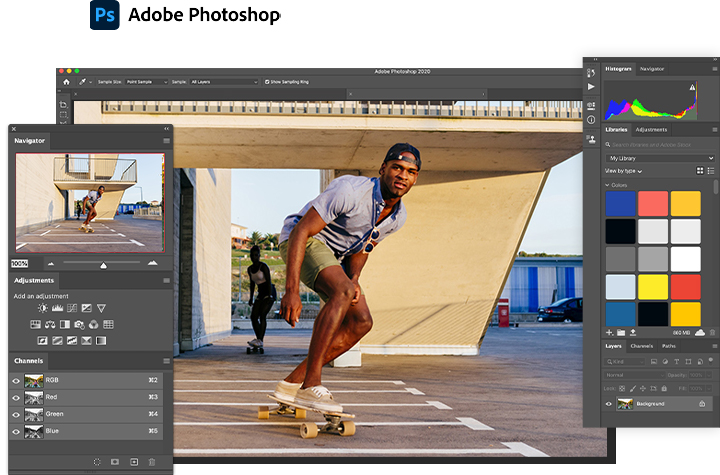Click the Play actions icon in side strip
The width and height of the screenshot is (720, 475).
pos(591,88)
